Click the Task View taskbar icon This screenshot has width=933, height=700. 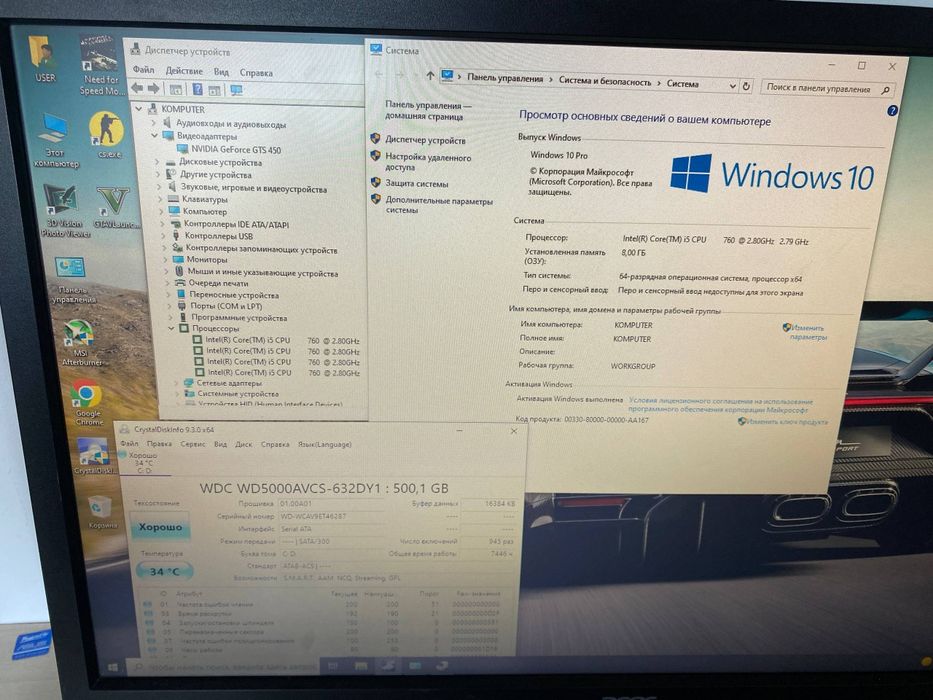pyautogui.click(x=333, y=665)
